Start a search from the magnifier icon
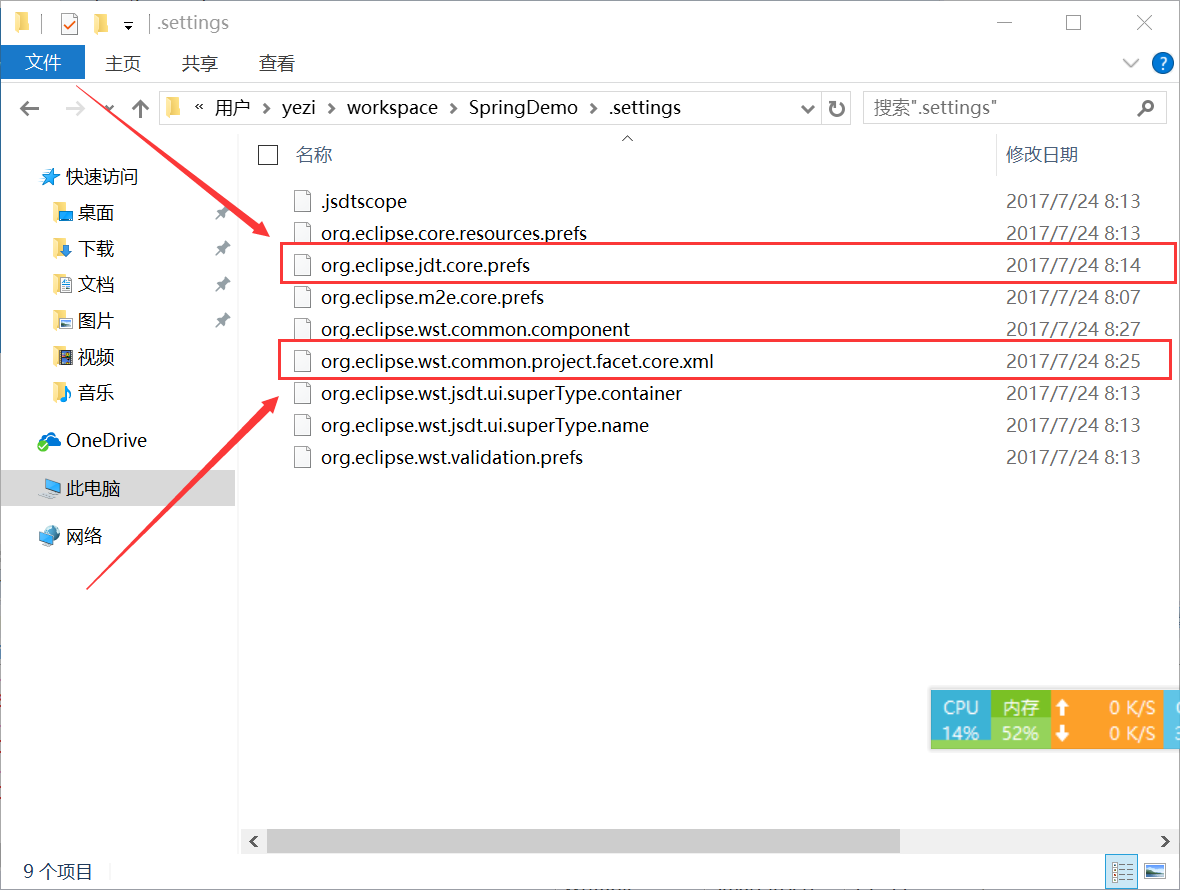This screenshot has width=1180, height=890. [1145, 107]
